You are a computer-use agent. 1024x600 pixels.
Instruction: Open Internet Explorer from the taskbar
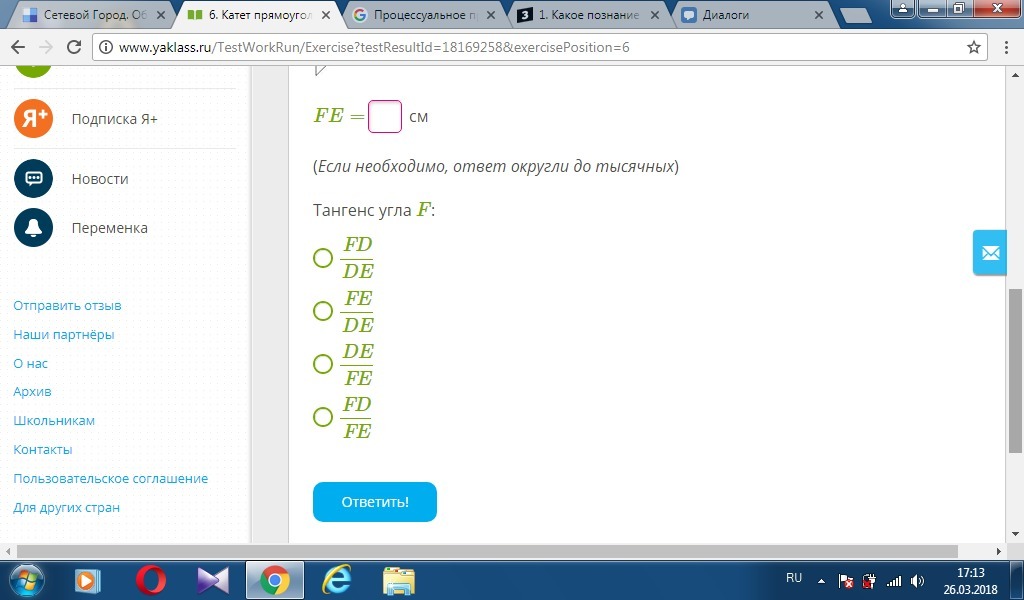click(x=336, y=580)
